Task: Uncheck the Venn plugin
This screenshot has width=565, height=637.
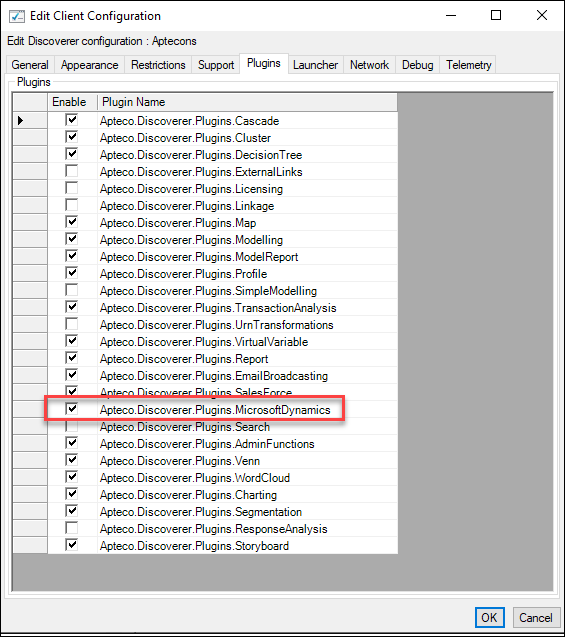Action: click(72, 460)
